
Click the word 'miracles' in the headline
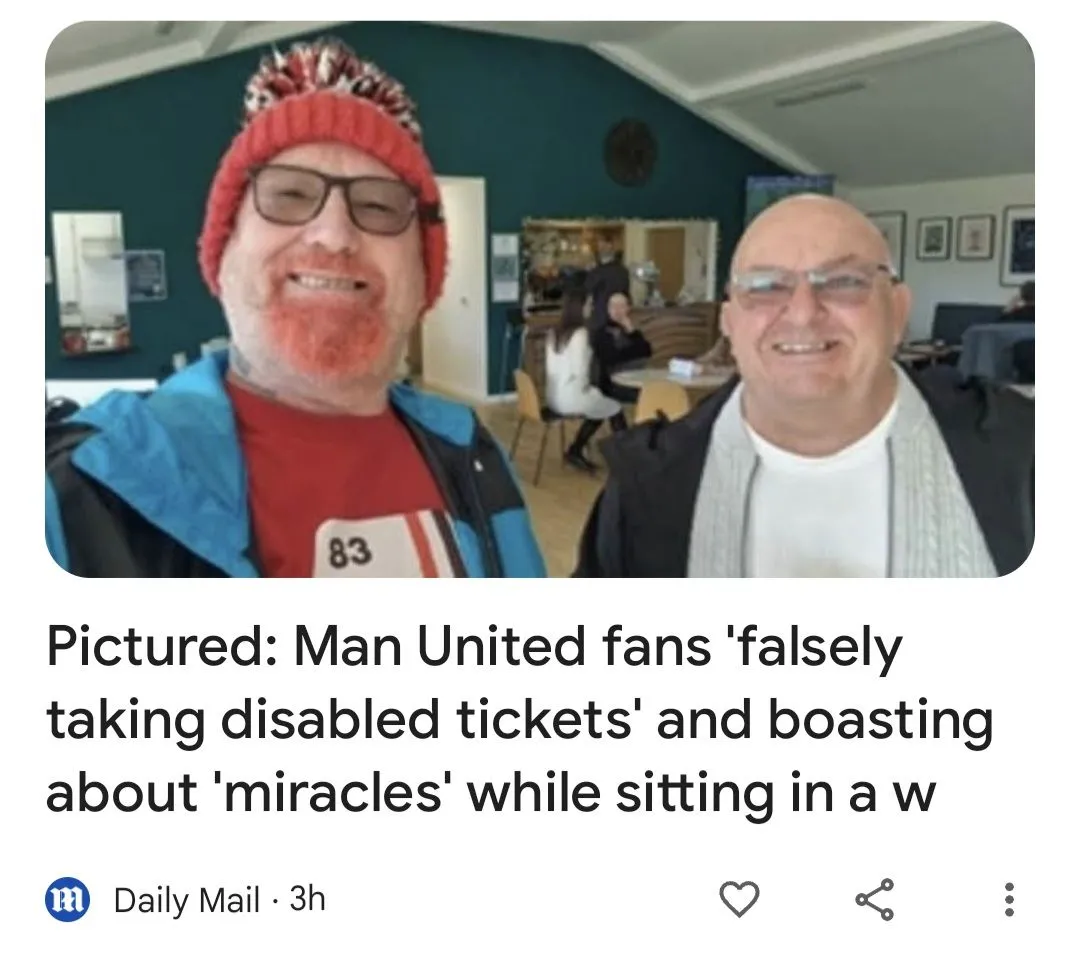coord(332,793)
